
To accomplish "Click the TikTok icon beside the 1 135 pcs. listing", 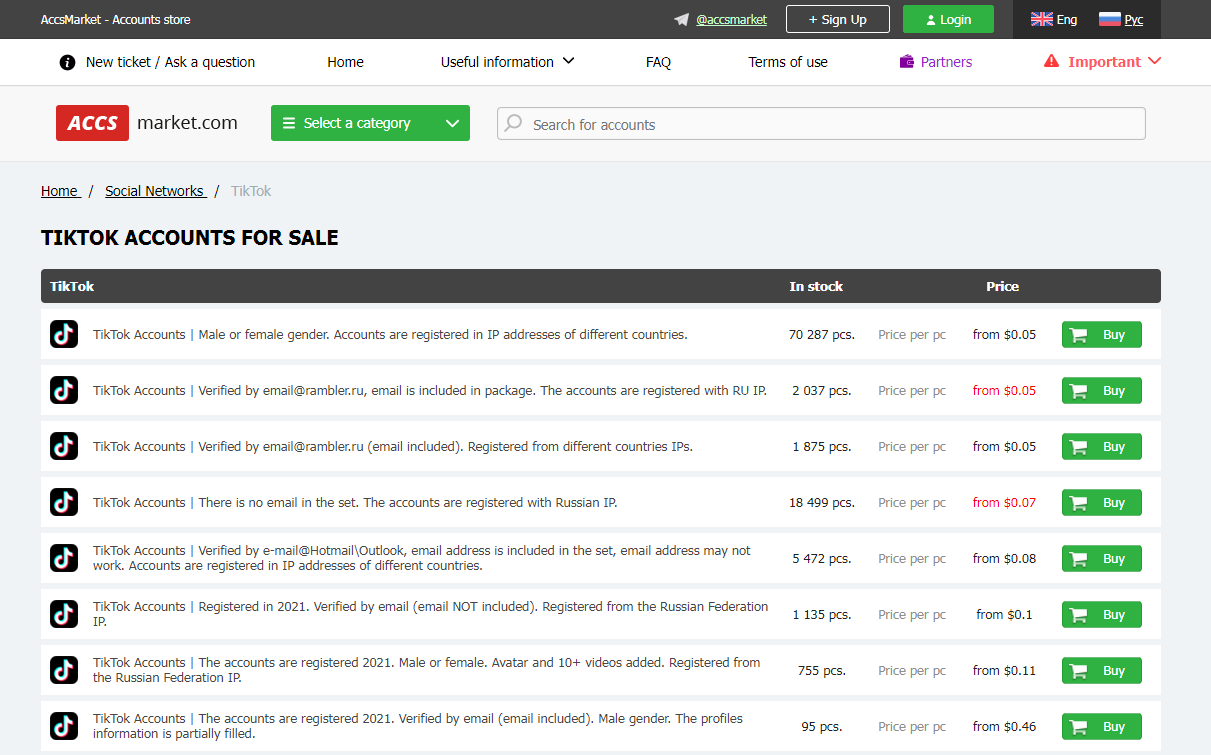I will 64,614.
